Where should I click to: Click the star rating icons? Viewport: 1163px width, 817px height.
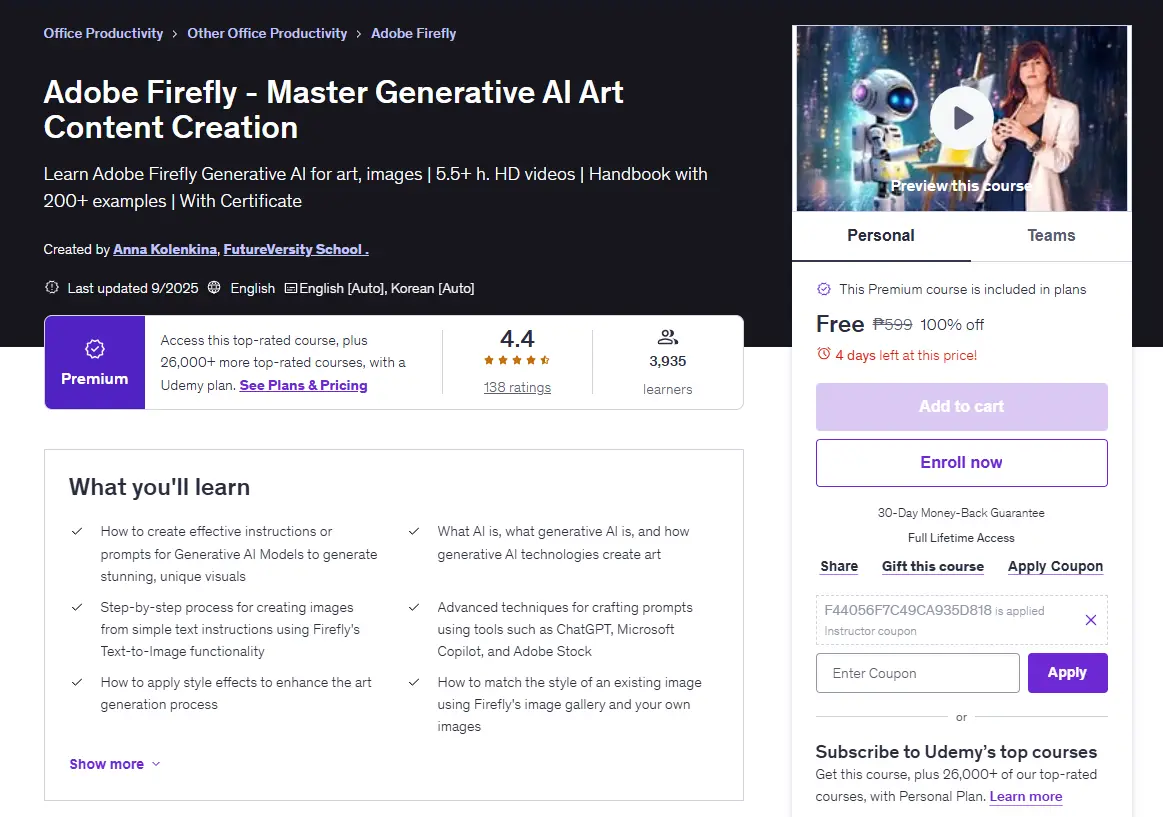click(x=517, y=360)
